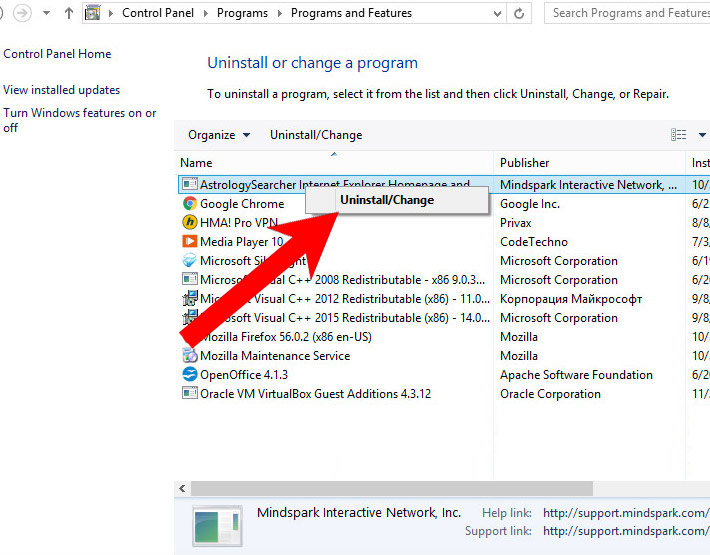Click publisher Privax cell
The width and height of the screenshot is (710, 555).
click(516, 223)
